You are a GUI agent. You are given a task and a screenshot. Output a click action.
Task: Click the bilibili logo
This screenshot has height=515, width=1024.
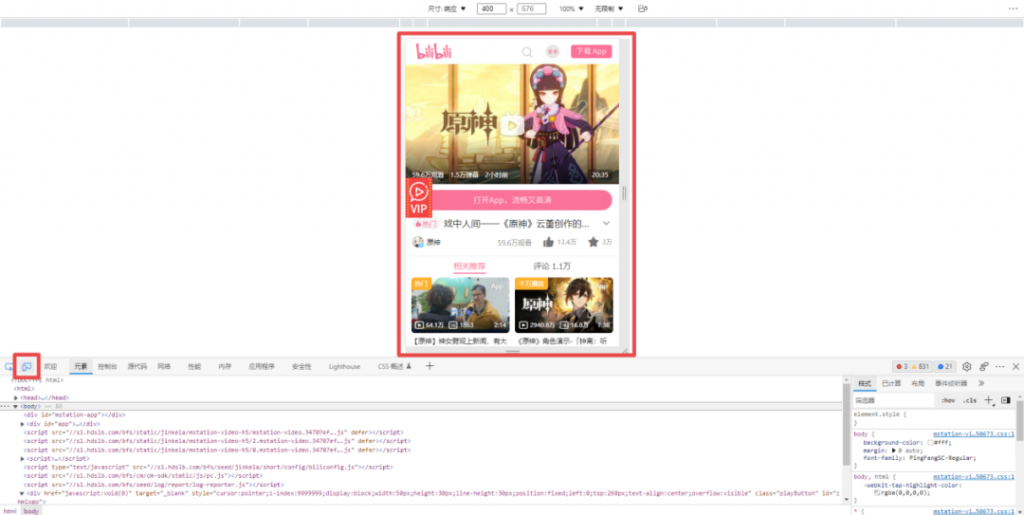coord(434,51)
